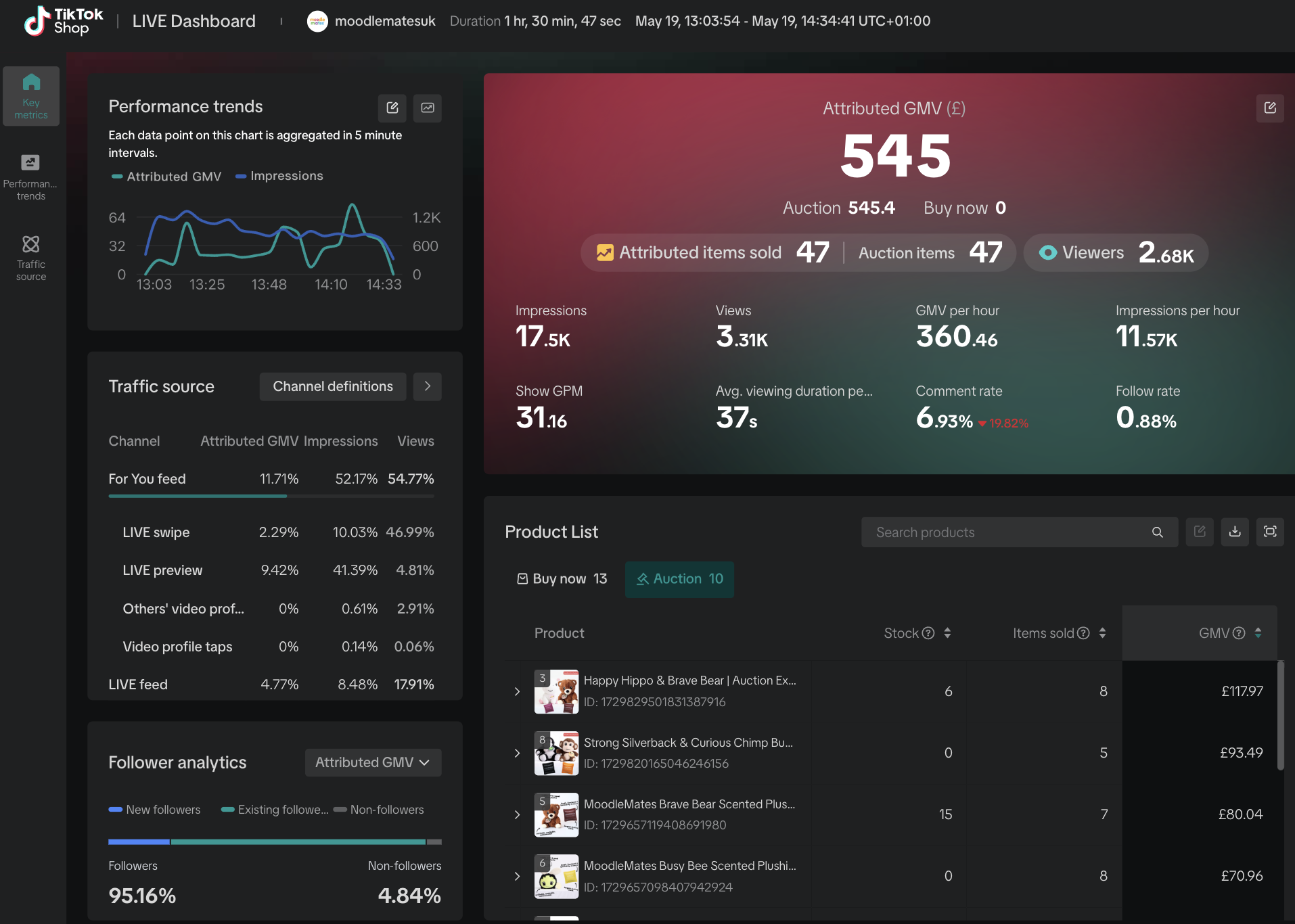Click the LIVE Dashboard title

(x=194, y=21)
